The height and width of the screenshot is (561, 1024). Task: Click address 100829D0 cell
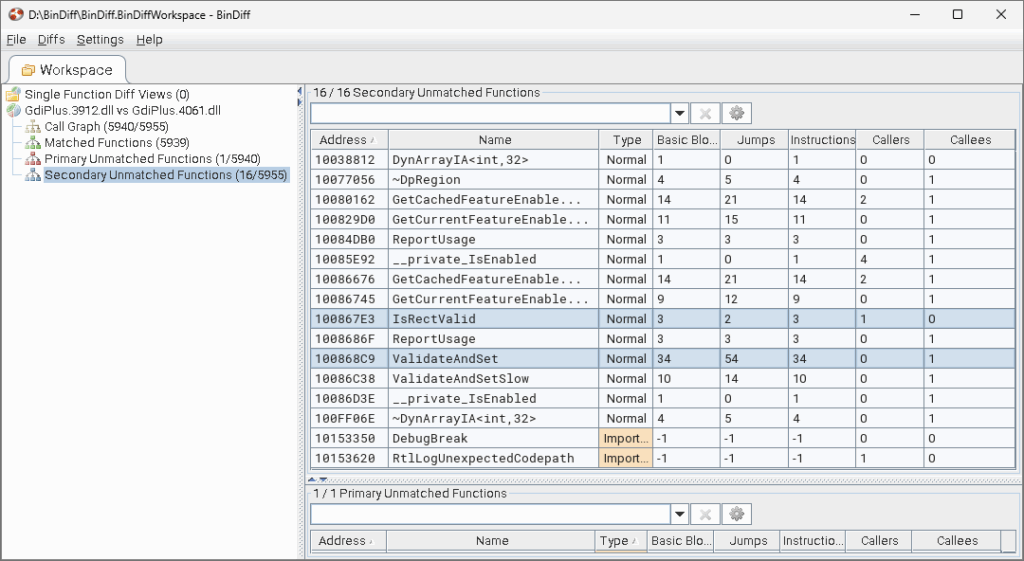(349, 219)
